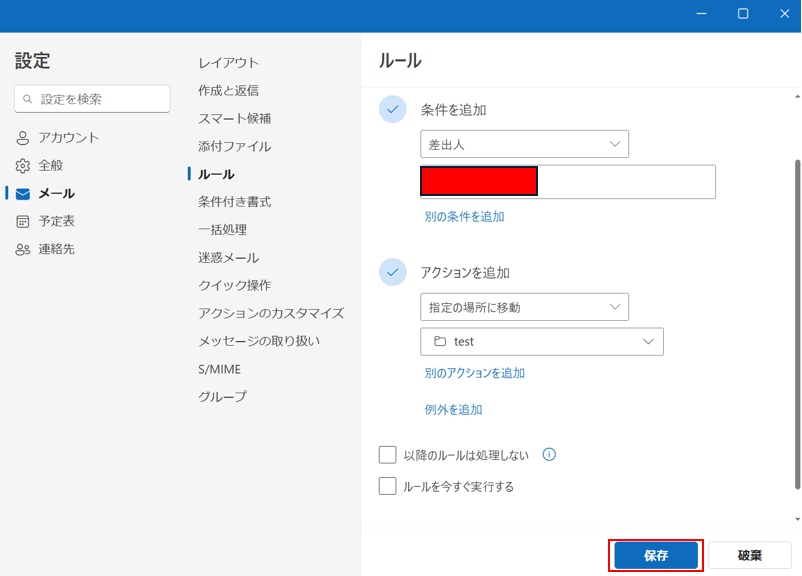Click the 連絡先 people icon
Screen dimensions: 802x576
pos(23,250)
